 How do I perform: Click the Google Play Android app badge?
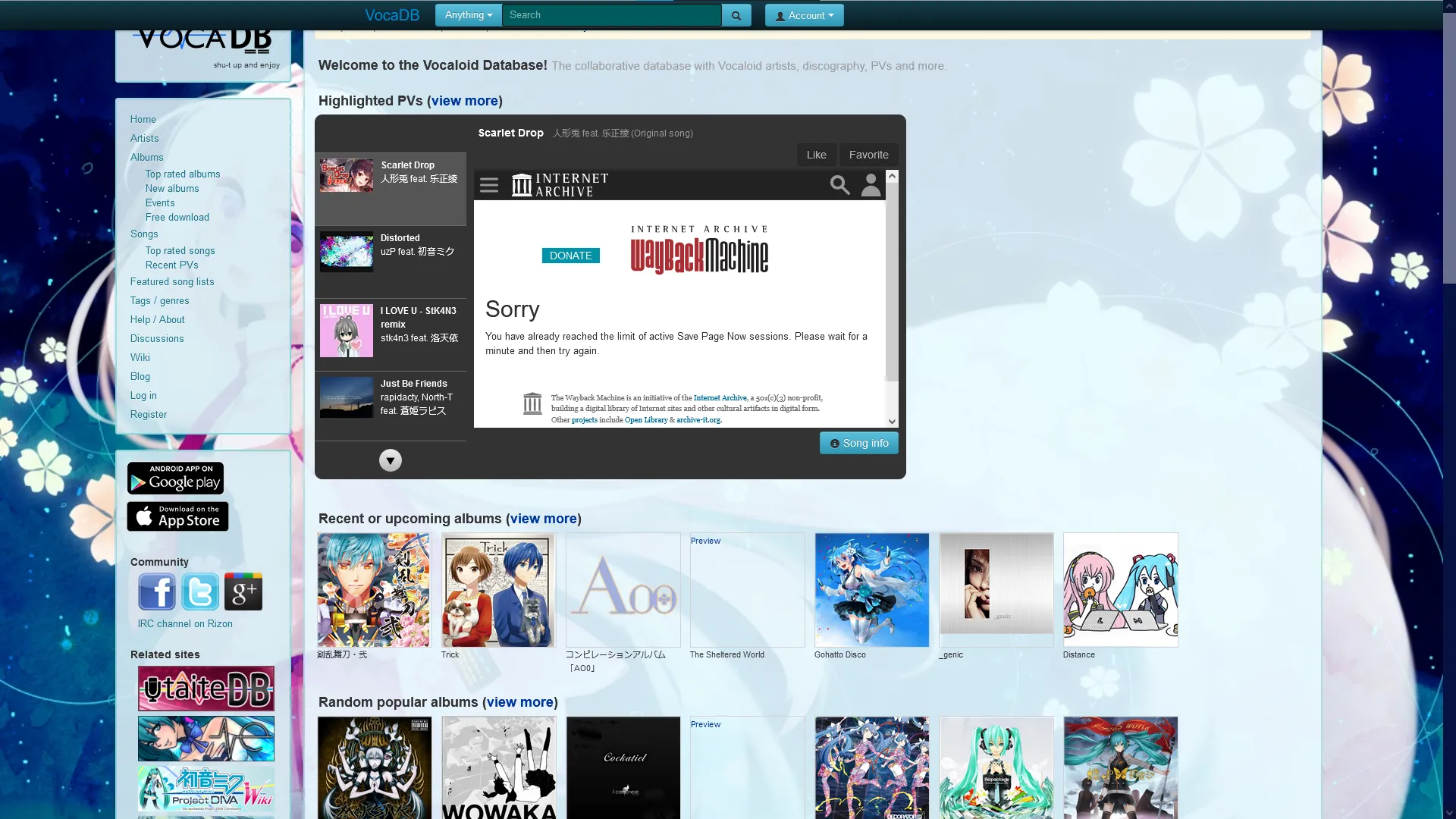click(175, 478)
